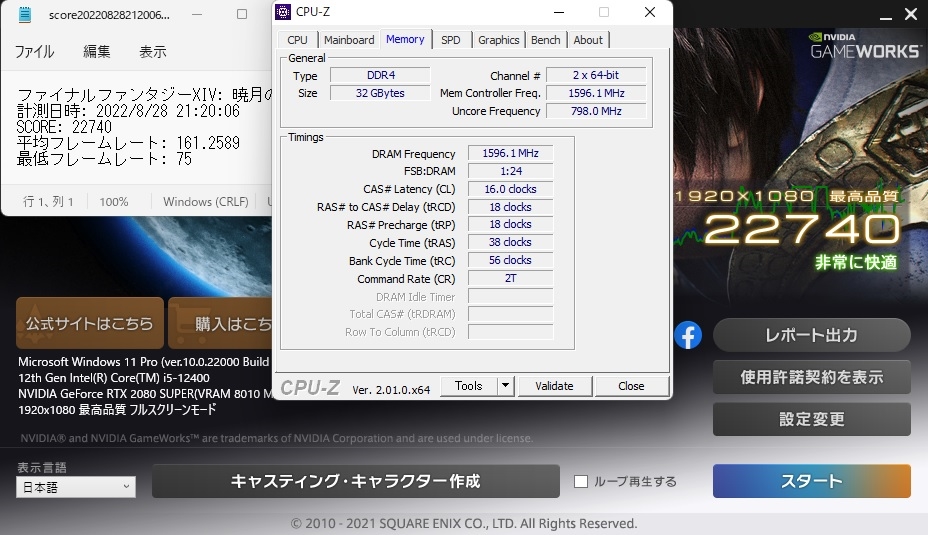Viewport: 928px width, 535px height.
Task: Click the 100% zoom level in Notepad status bar
Action: coord(114,202)
